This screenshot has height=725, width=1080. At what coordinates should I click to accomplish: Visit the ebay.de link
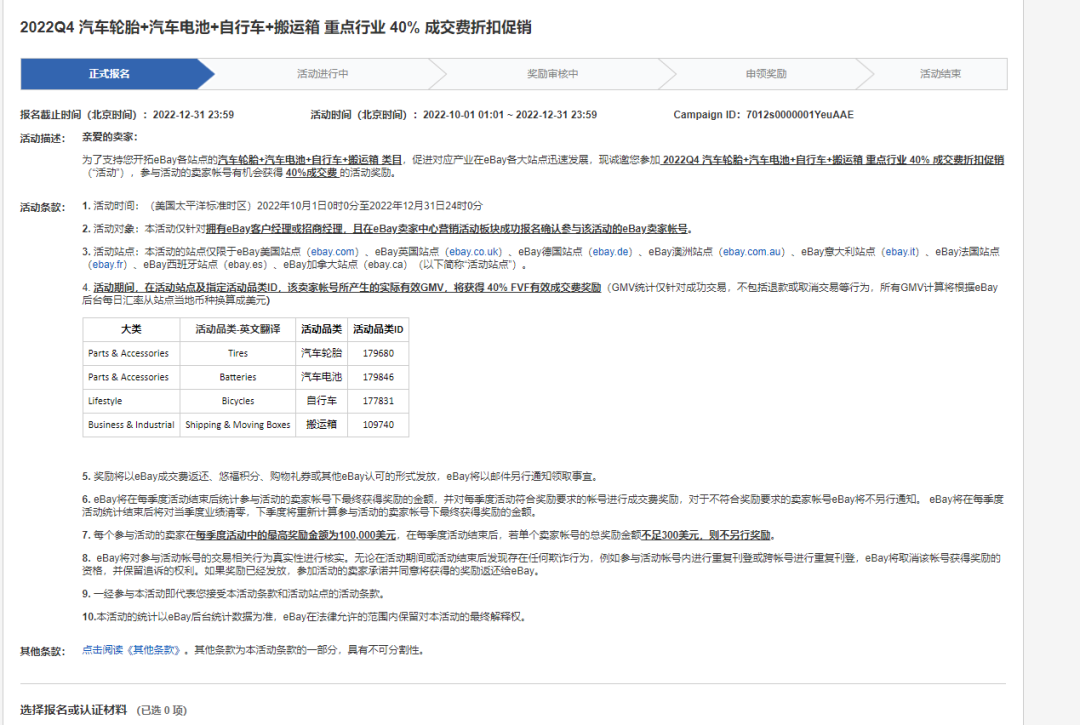coord(609,251)
